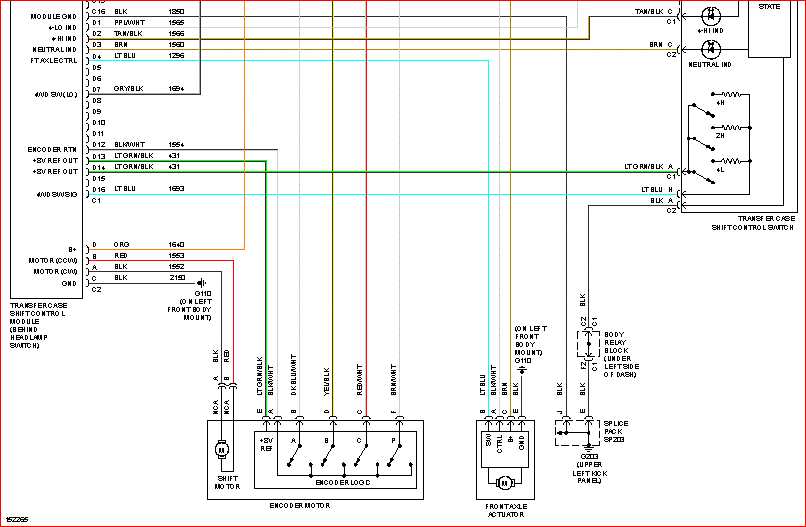Click TRANSFER CASE SHIFT CONTROL SWITCH caption
This screenshot has width=806, height=527.
pos(753,223)
